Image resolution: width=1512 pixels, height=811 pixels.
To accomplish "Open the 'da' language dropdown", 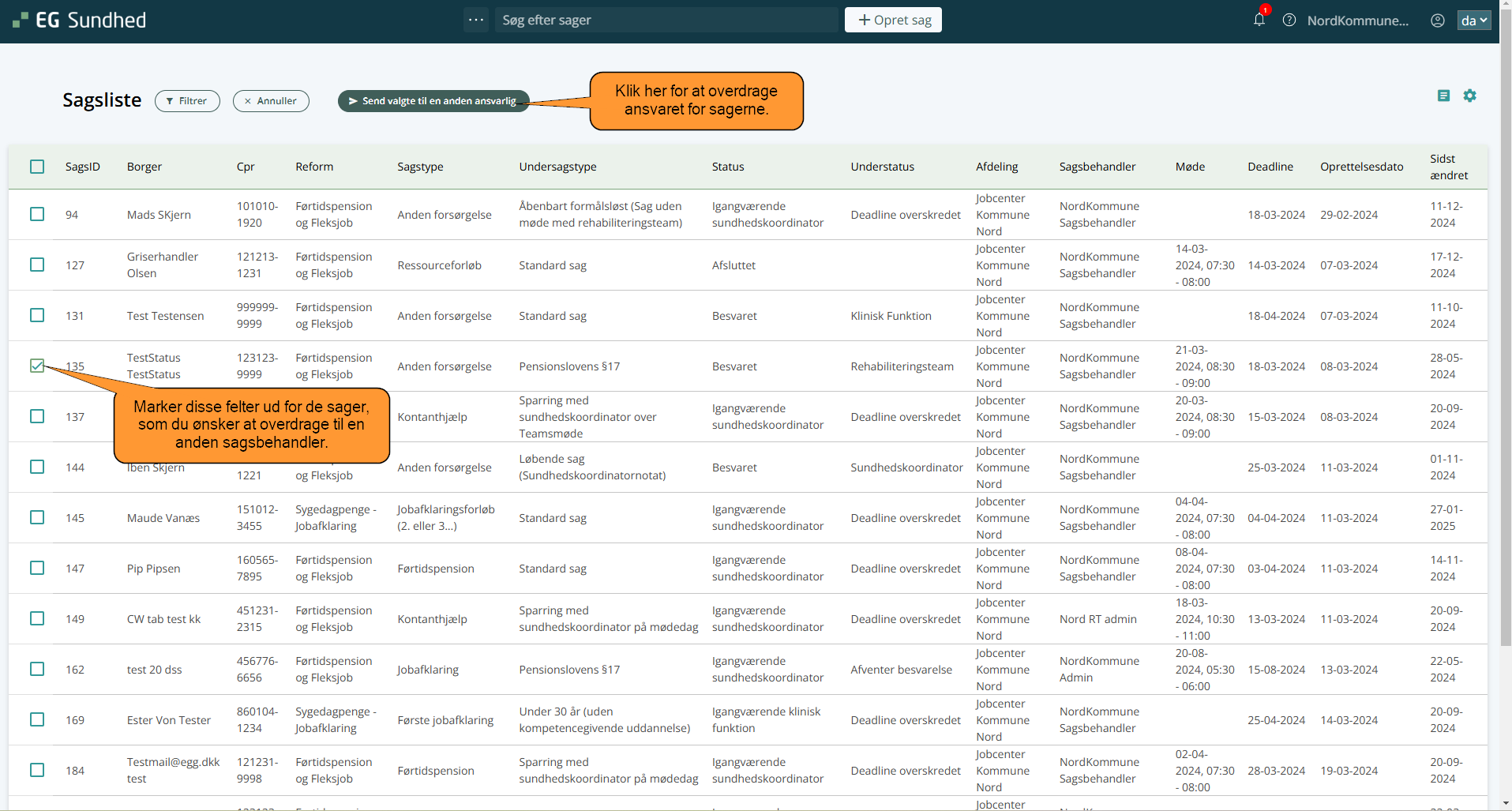I will coord(1473,21).
